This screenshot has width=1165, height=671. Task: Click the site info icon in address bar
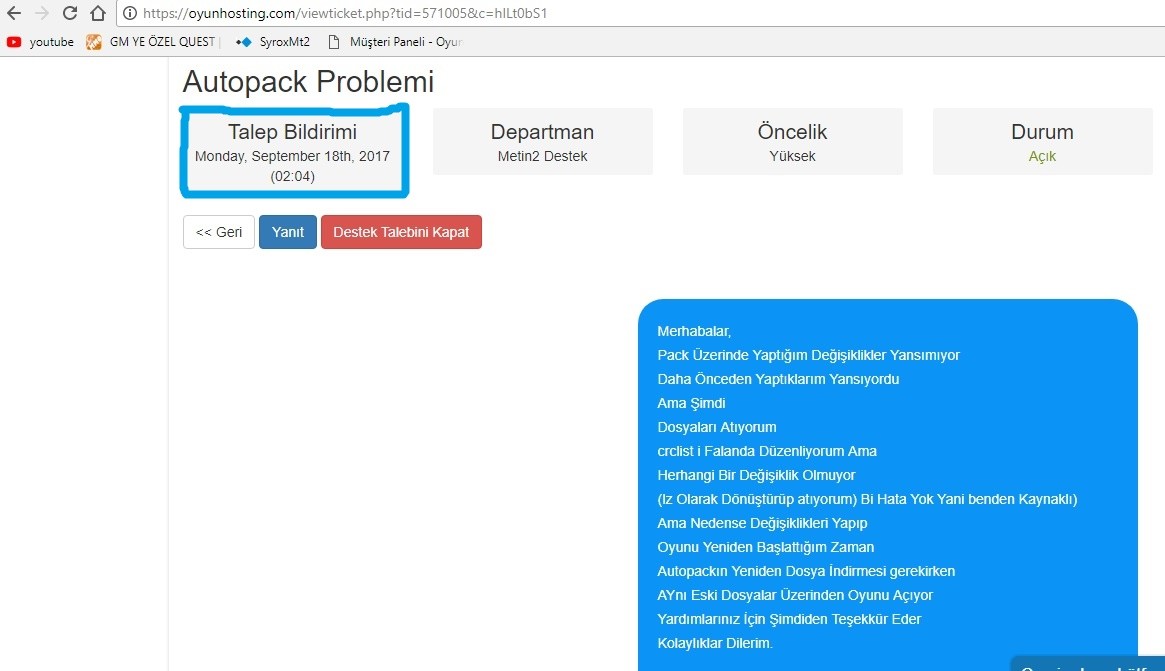coord(129,13)
